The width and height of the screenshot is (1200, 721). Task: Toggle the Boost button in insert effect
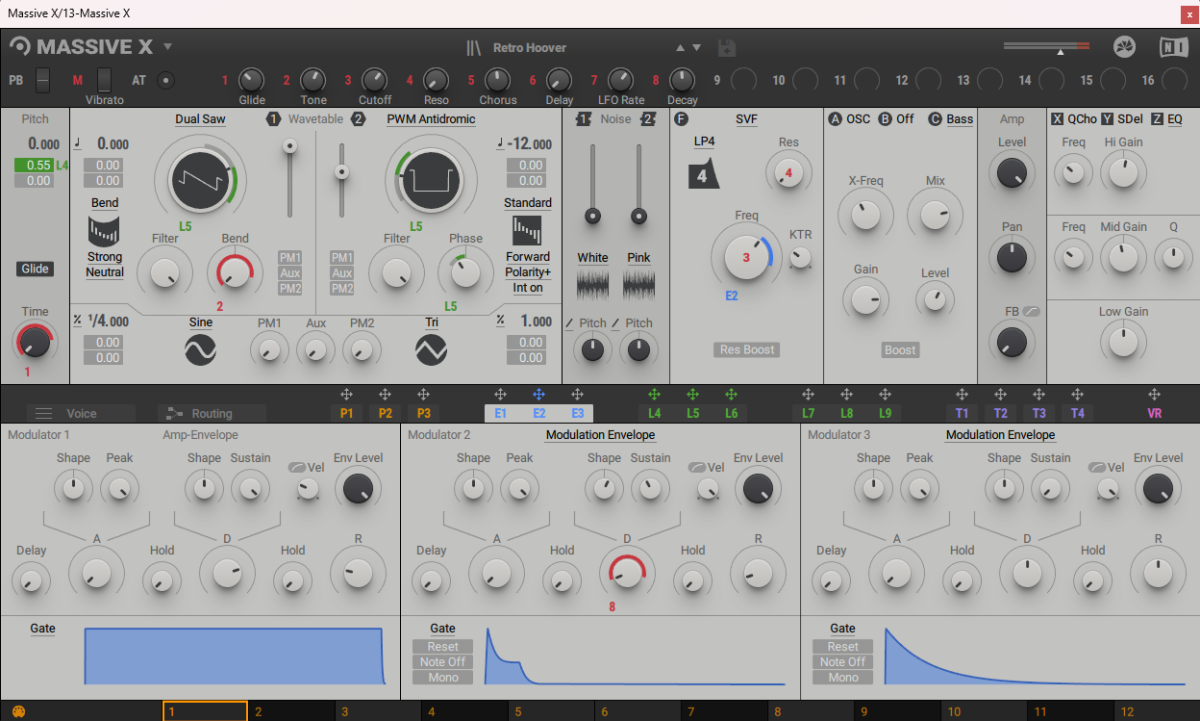[x=900, y=350]
